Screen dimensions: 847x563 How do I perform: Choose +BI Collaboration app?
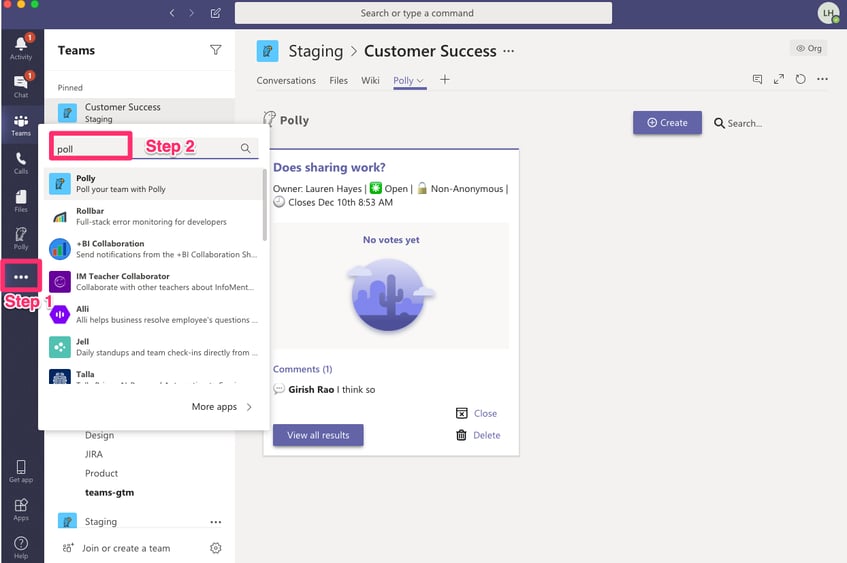[x=153, y=249]
